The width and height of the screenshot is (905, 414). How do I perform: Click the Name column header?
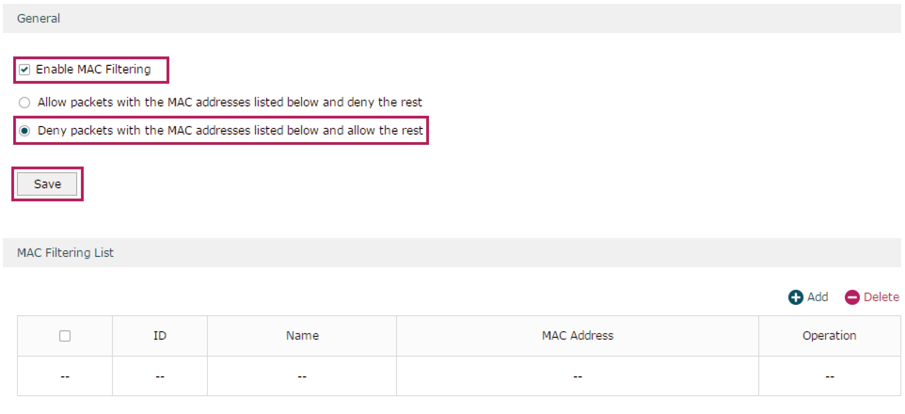tap(302, 335)
